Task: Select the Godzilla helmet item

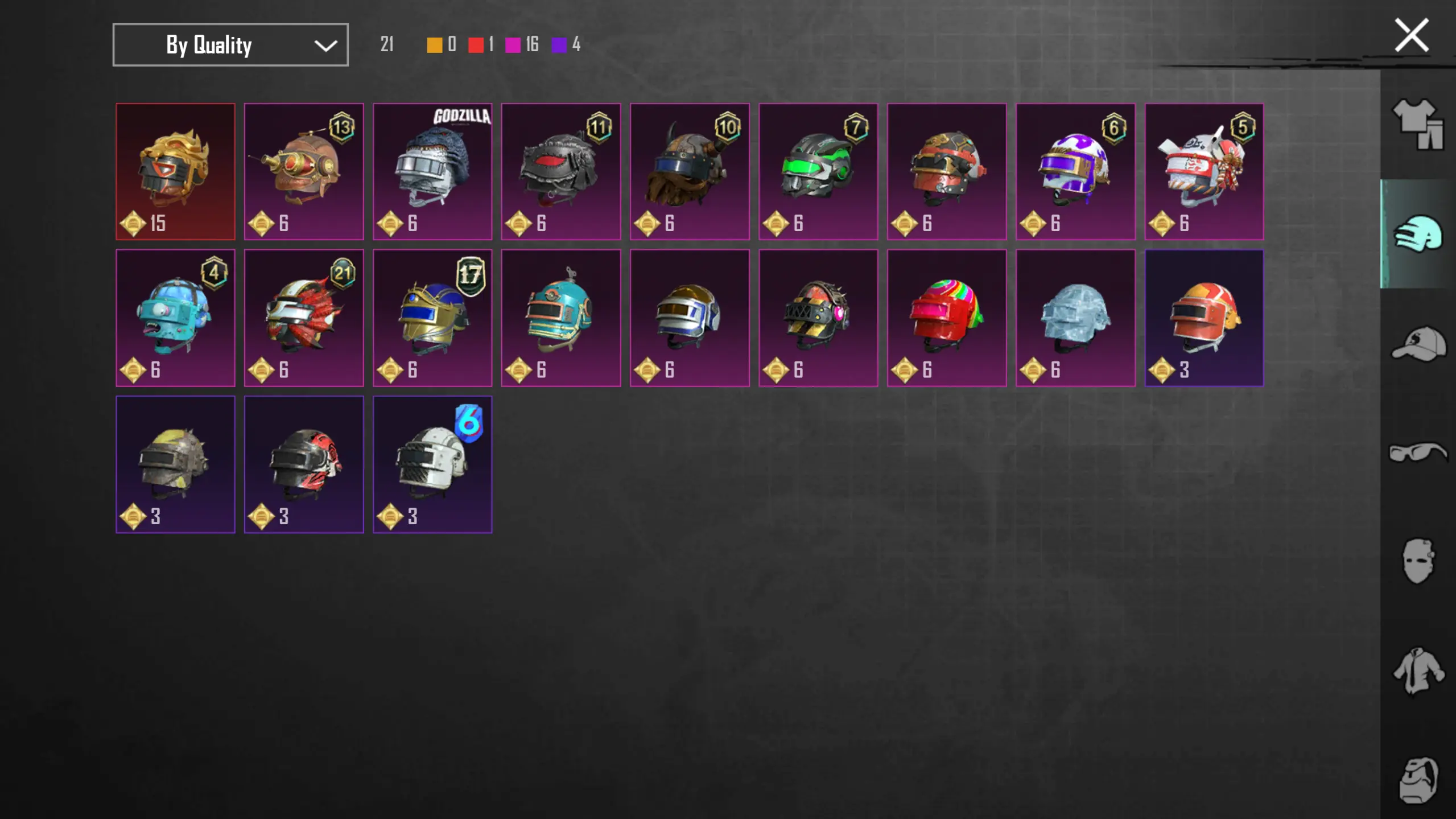Action: (x=432, y=171)
